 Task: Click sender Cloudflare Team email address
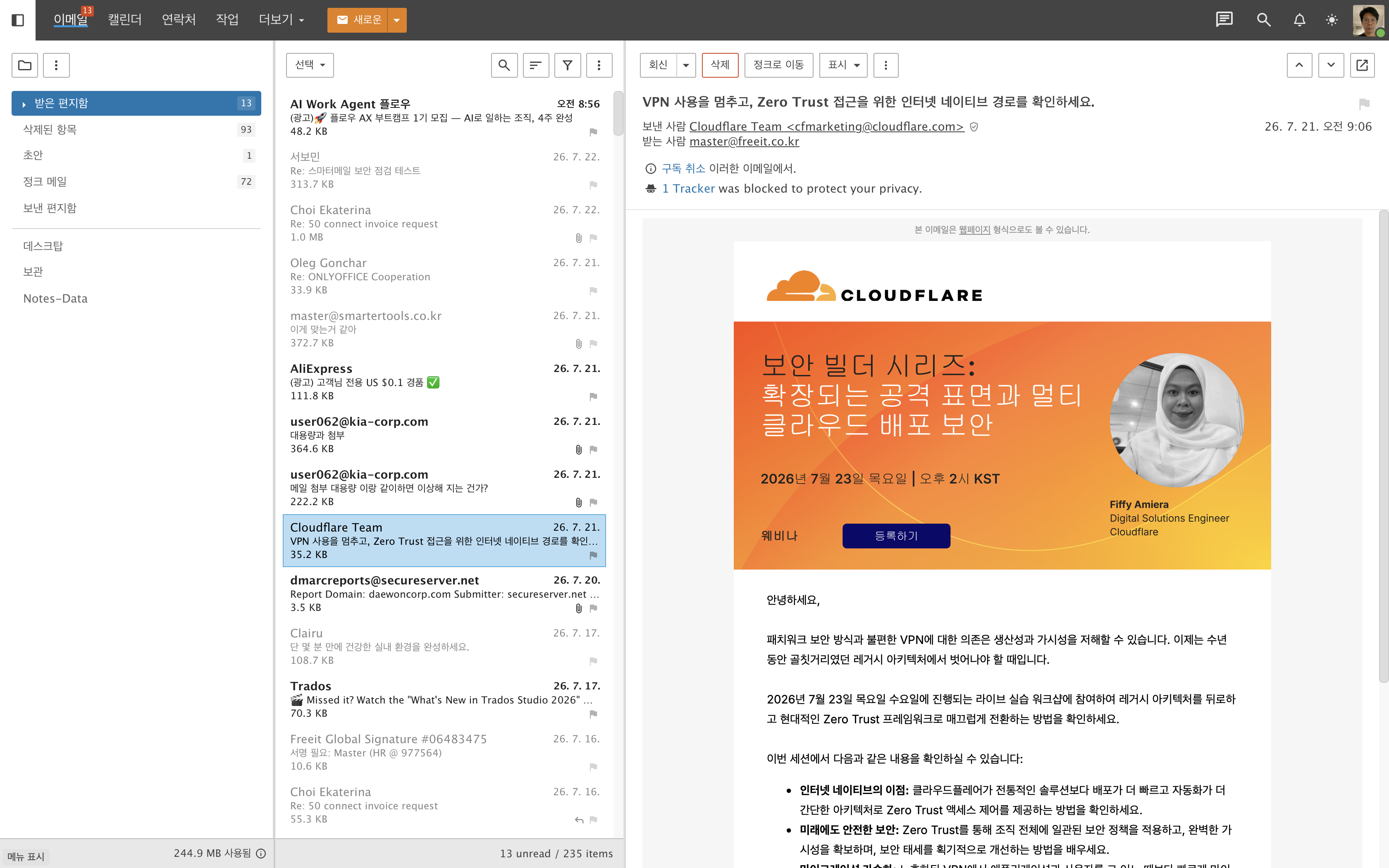point(826,127)
